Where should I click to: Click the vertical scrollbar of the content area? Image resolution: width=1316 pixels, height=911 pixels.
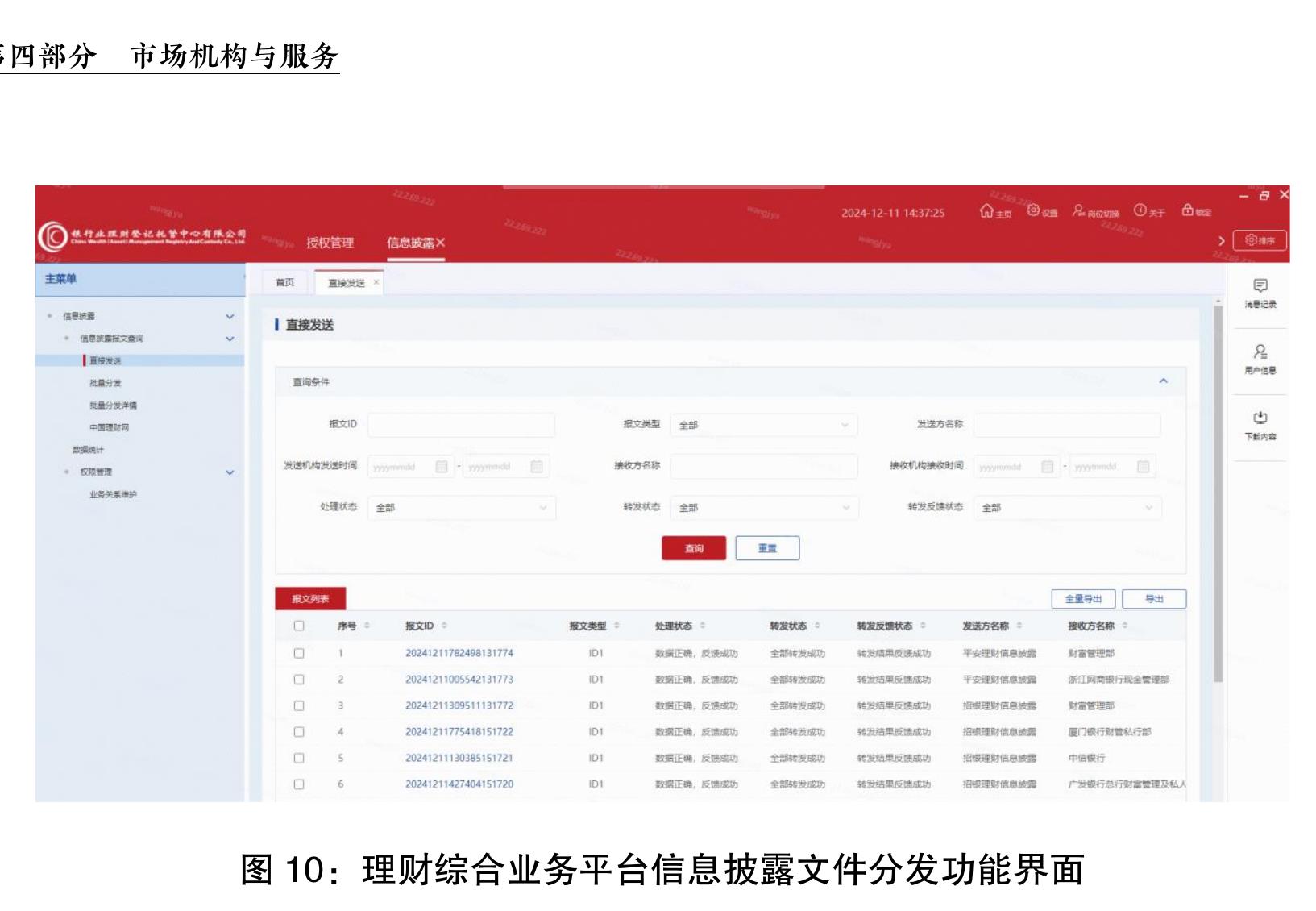1218,493
